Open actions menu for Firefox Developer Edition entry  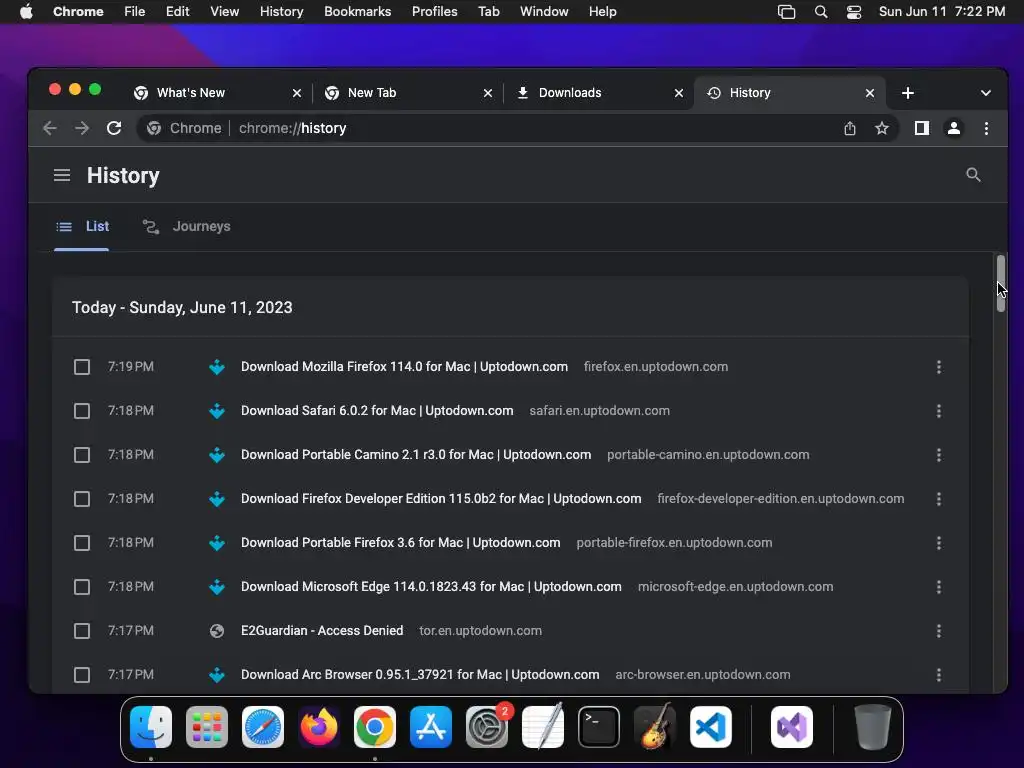(x=938, y=499)
